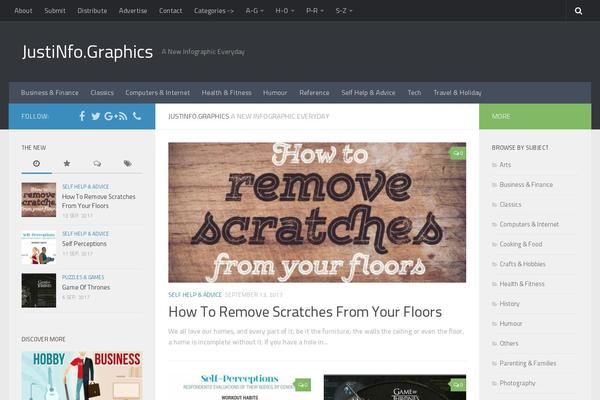Open the About page

point(23,11)
